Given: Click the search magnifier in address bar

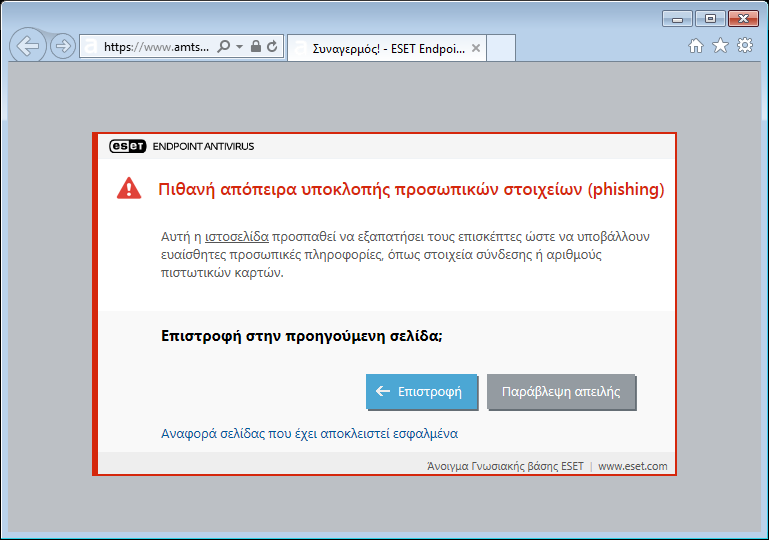Looking at the screenshot, I should pyautogui.click(x=224, y=46).
